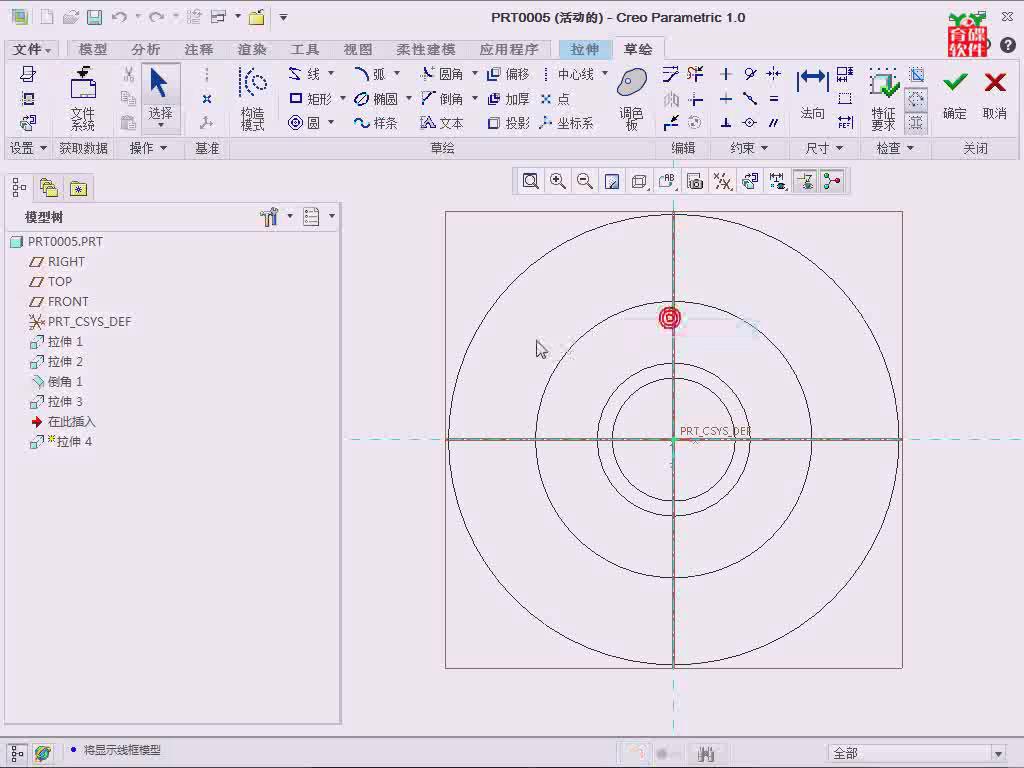Click the 特征要求 (Feature Requirements) button
The image size is (1024, 768).
click(884, 99)
